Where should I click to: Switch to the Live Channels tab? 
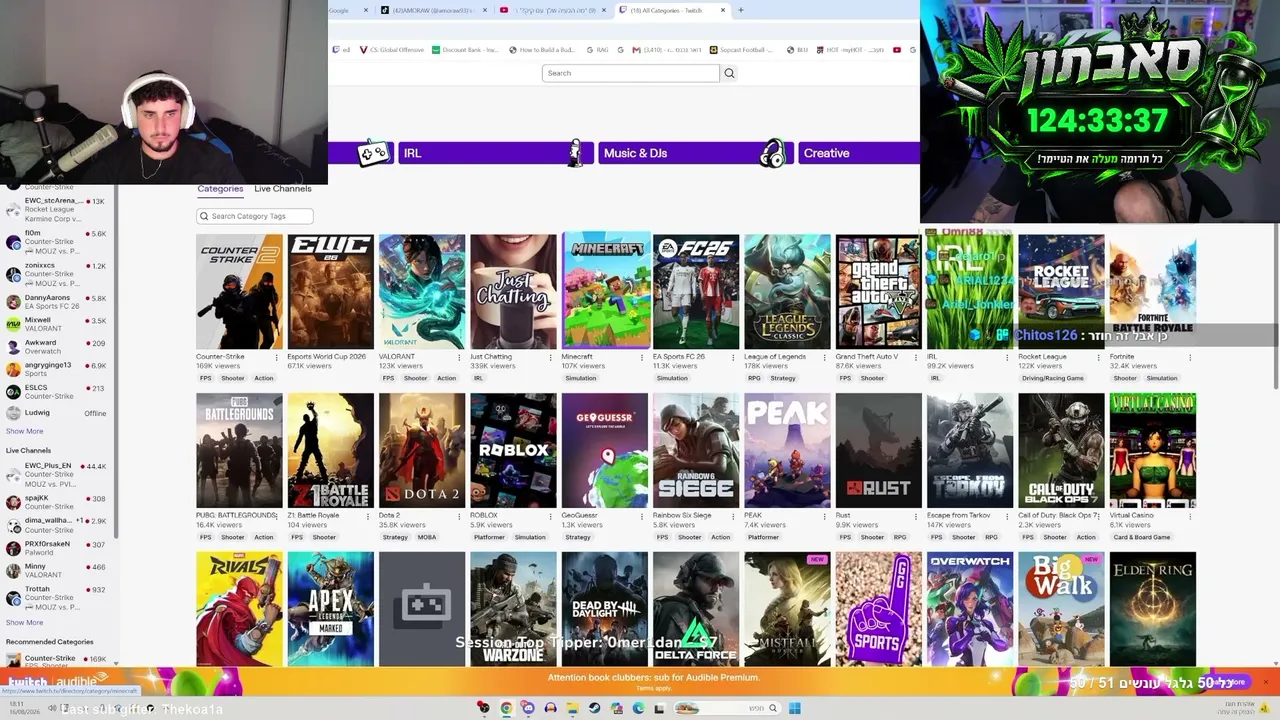283,189
